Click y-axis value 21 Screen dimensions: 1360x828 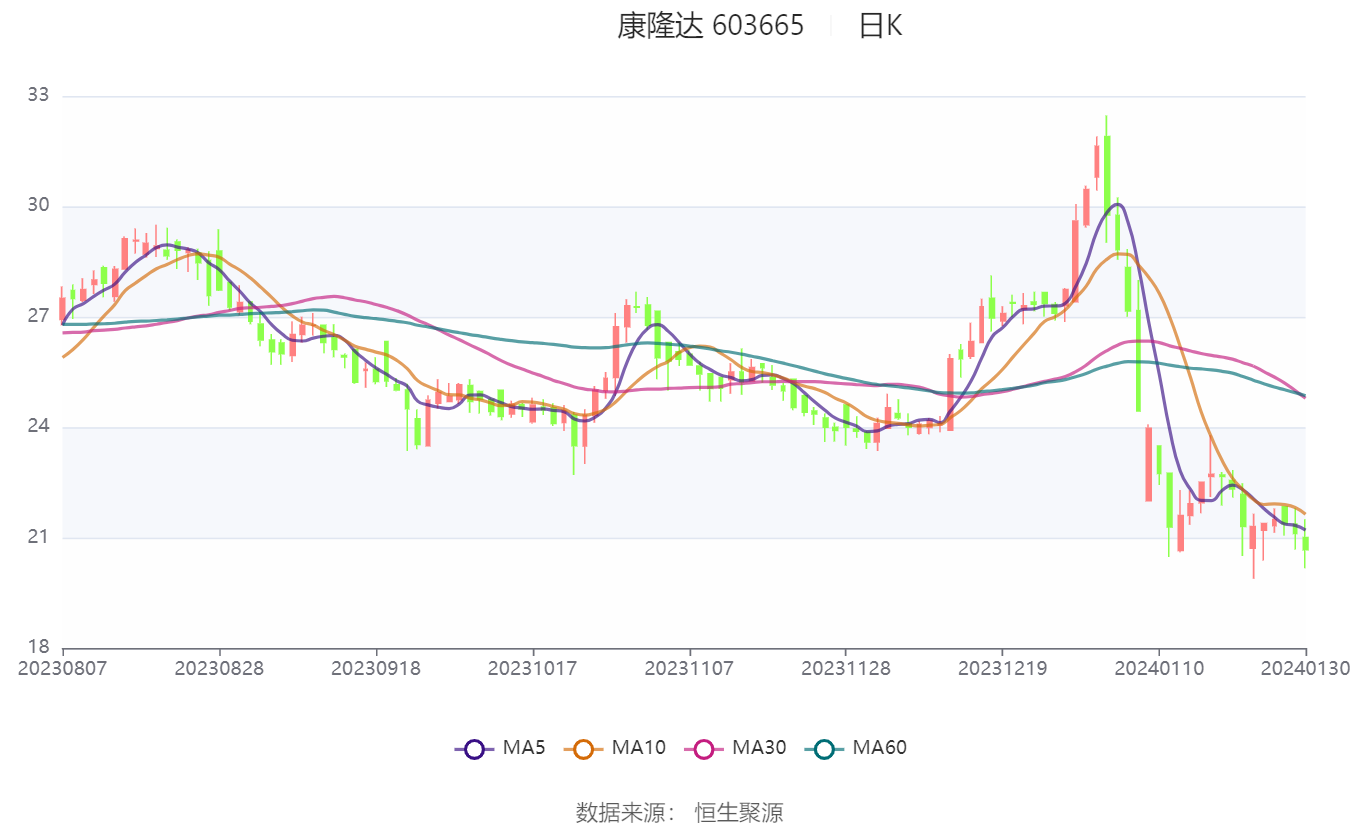[x=38, y=538]
